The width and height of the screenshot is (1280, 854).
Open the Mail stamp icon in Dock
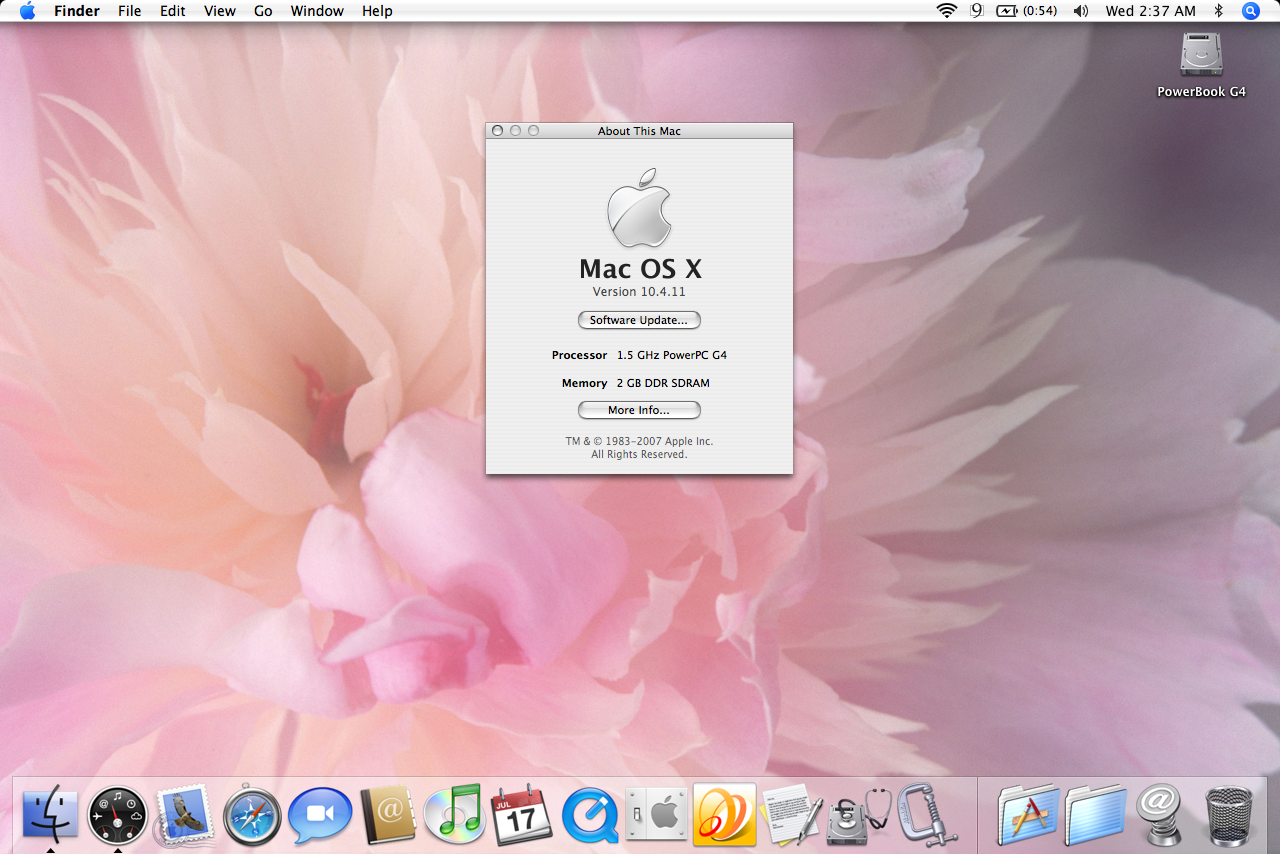184,816
